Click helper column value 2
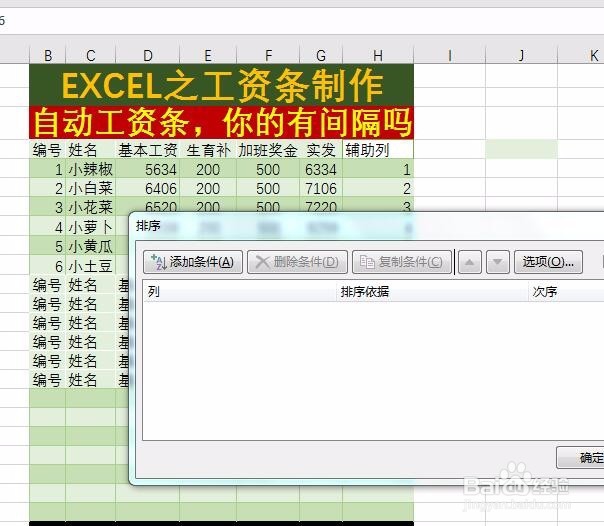The height and width of the screenshot is (526, 604). click(378, 188)
